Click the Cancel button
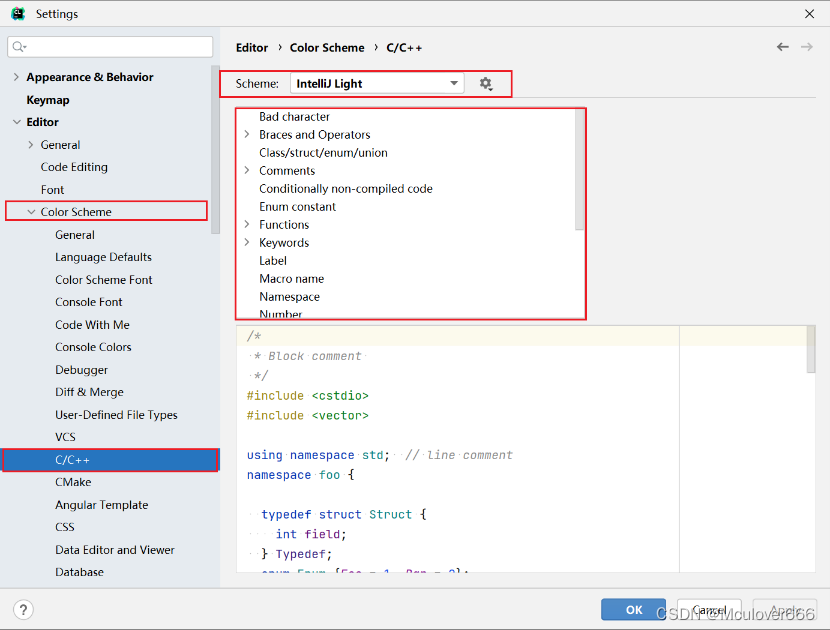This screenshot has width=830, height=630. [x=709, y=609]
